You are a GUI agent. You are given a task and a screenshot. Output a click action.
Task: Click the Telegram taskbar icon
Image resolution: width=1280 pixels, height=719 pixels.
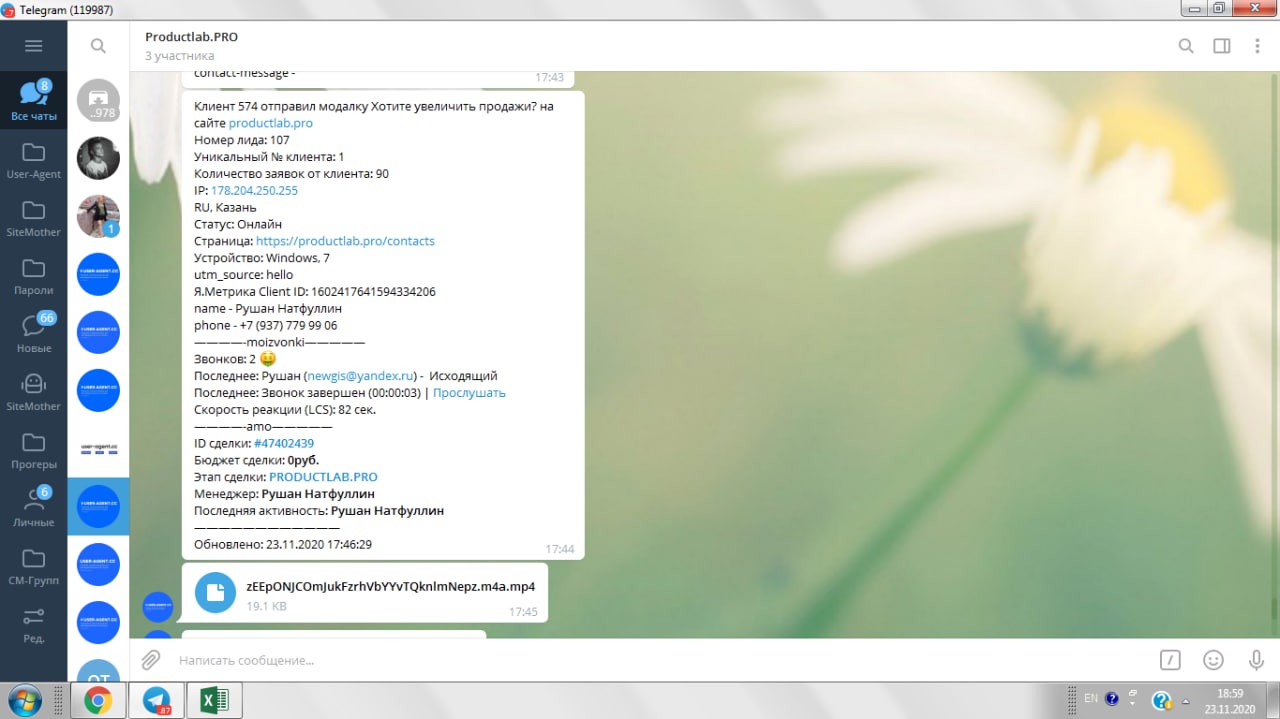156,700
